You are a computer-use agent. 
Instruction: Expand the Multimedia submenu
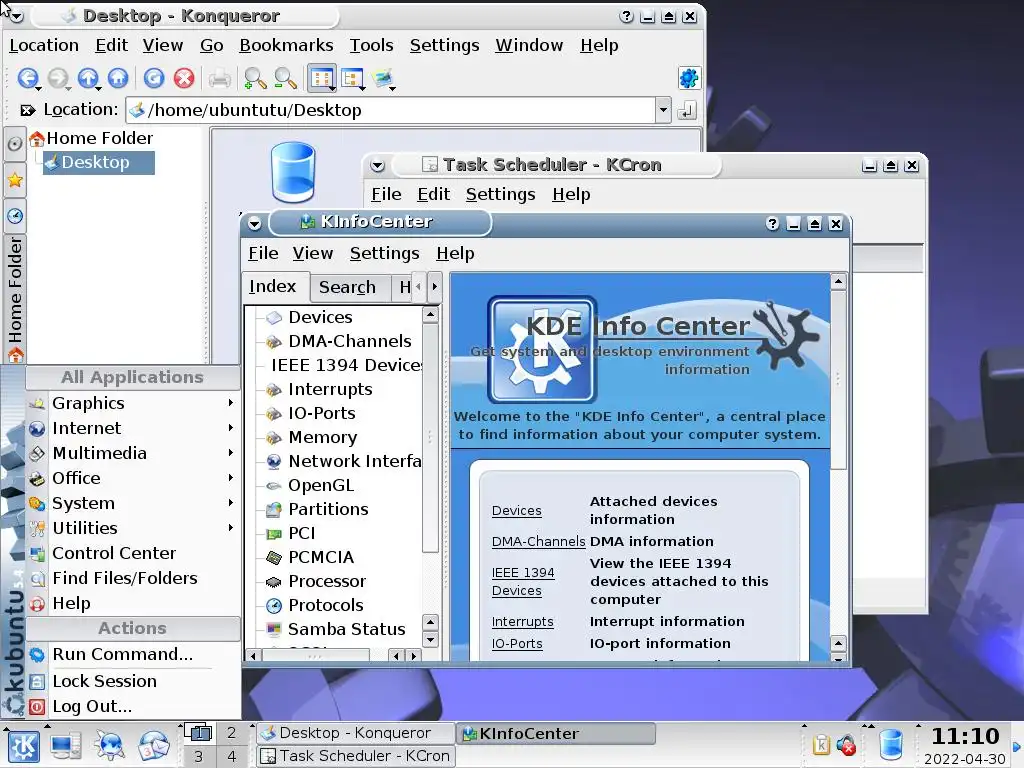133,453
